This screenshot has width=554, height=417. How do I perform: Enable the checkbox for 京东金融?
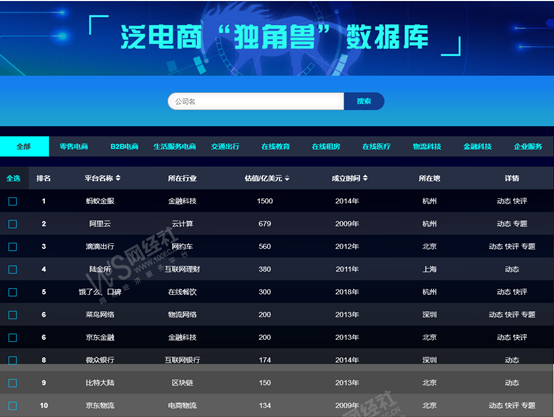tap(13, 337)
